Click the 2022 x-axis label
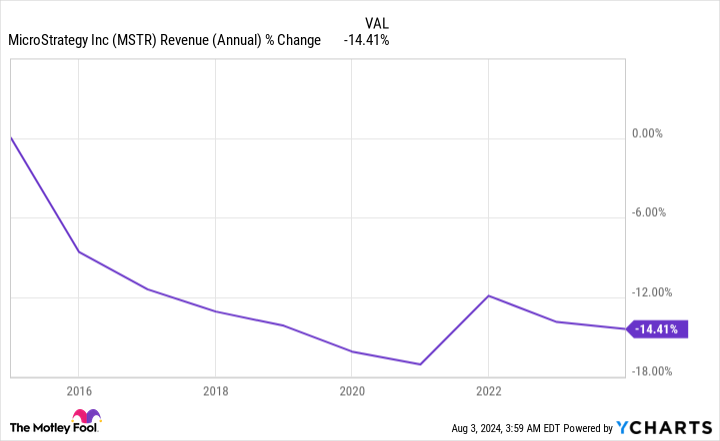Viewport: 720px width, 441px height. [x=489, y=391]
